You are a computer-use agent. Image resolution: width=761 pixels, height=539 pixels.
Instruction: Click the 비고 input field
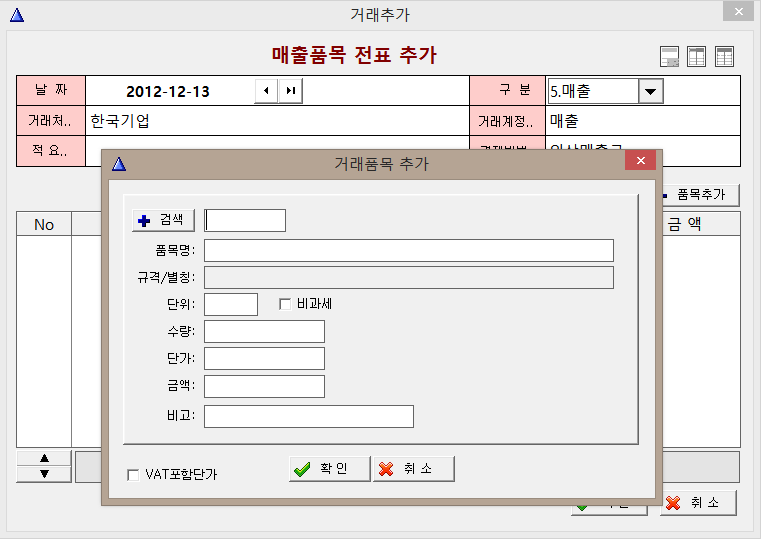click(x=309, y=417)
